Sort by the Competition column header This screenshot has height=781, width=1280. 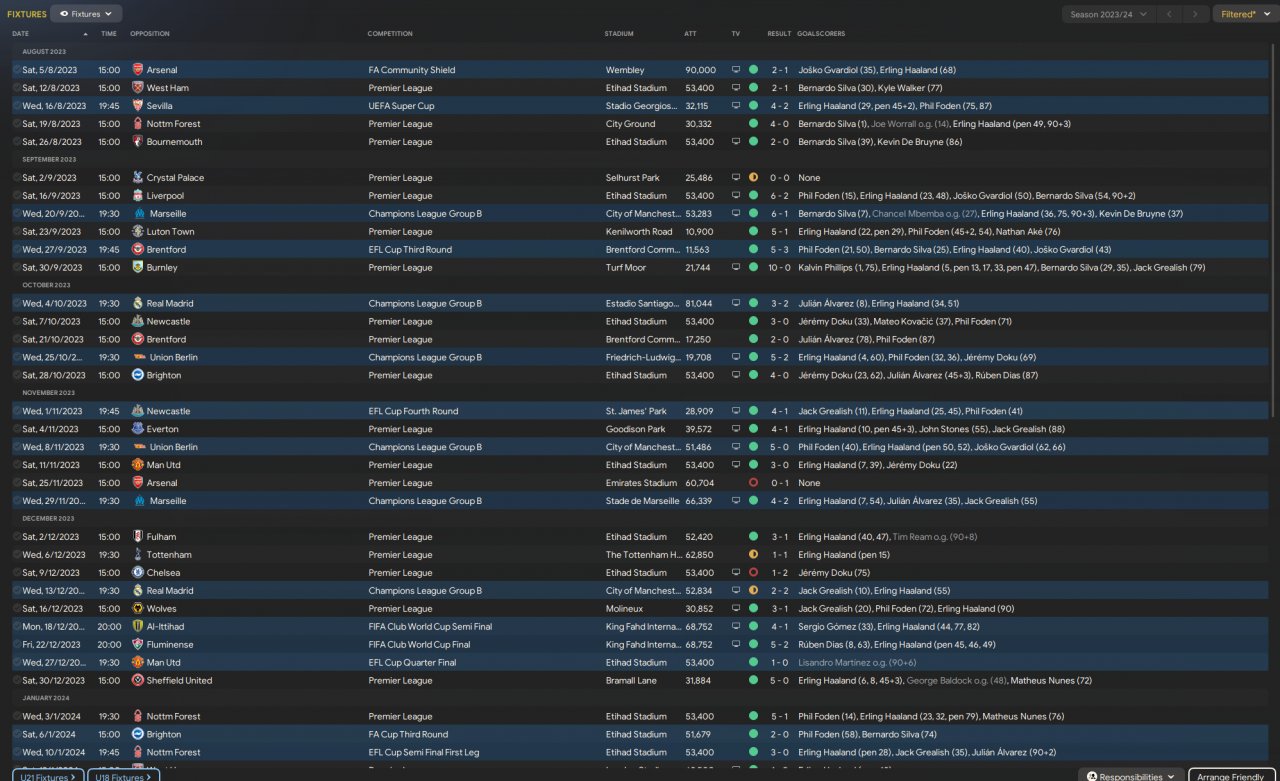click(390, 34)
